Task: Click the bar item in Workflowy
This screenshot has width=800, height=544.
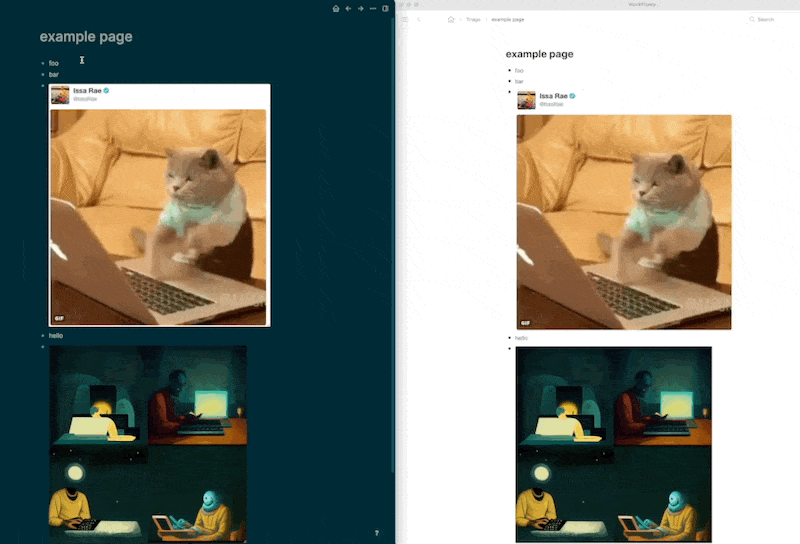Action: coord(519,81)
